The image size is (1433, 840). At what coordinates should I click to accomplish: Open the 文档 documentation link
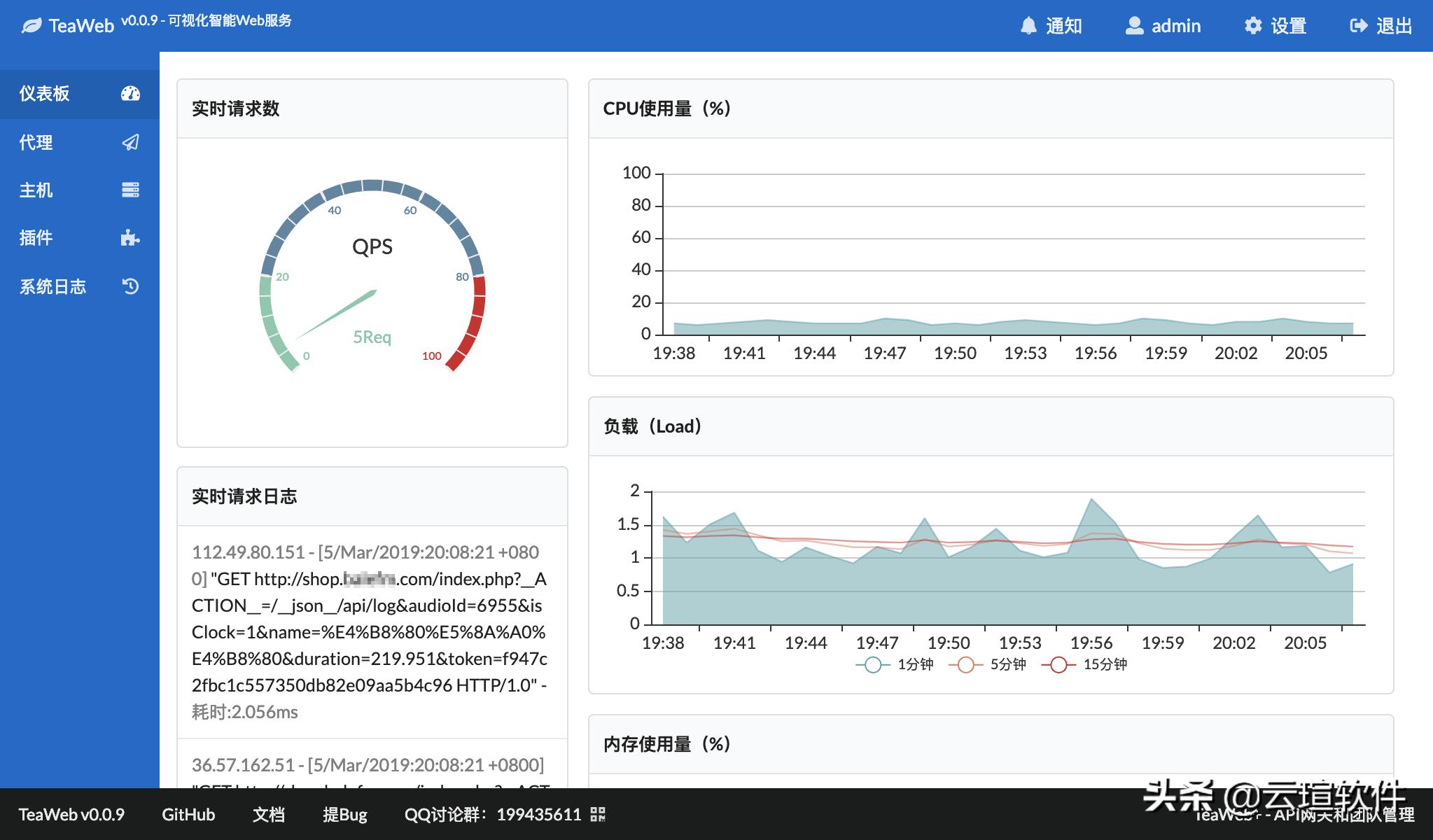pyautogui.click(x=269, y=814)
